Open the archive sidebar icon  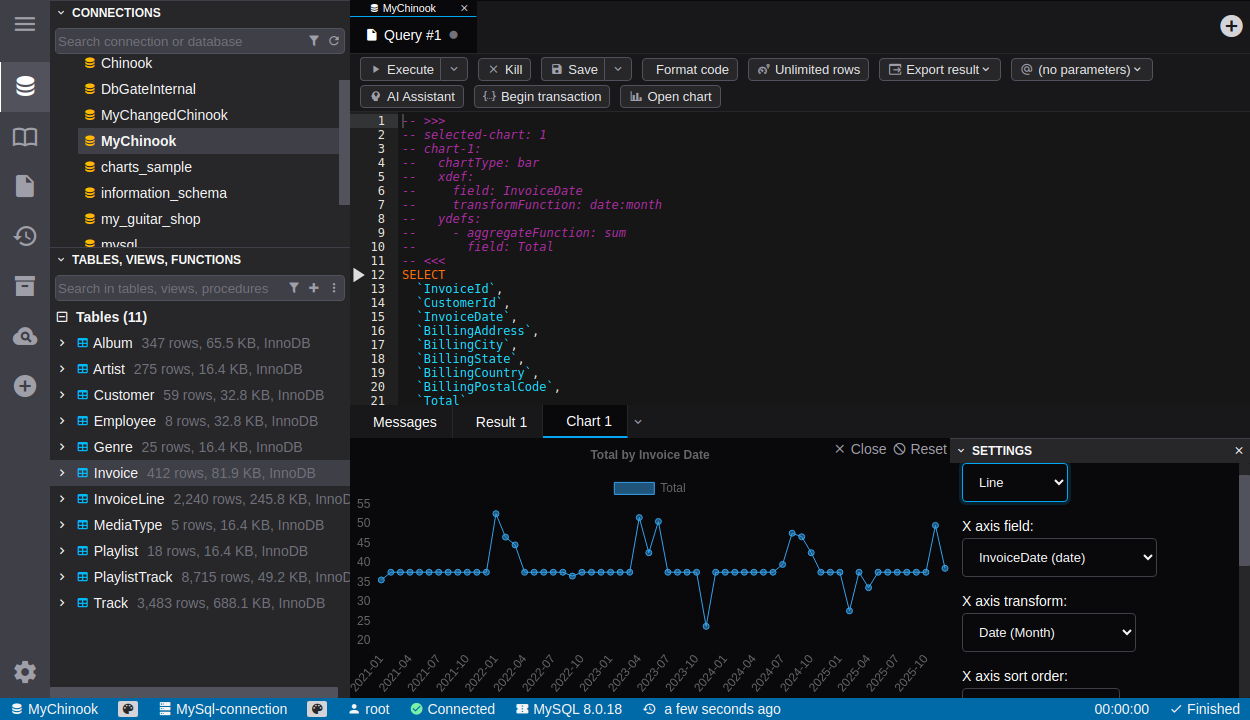click(25, 286)
